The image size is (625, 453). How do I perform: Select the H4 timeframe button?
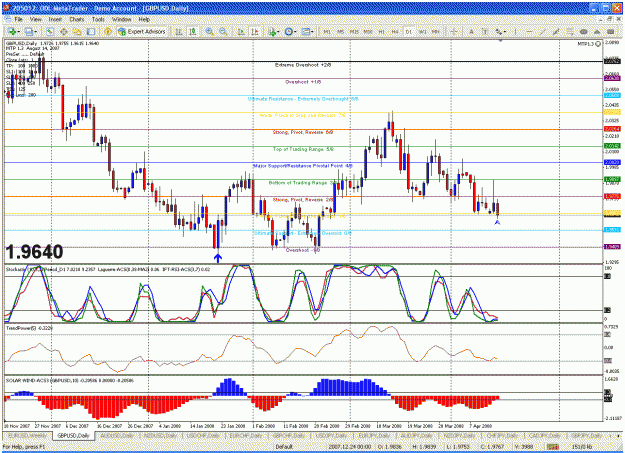(x=395, y=32)
